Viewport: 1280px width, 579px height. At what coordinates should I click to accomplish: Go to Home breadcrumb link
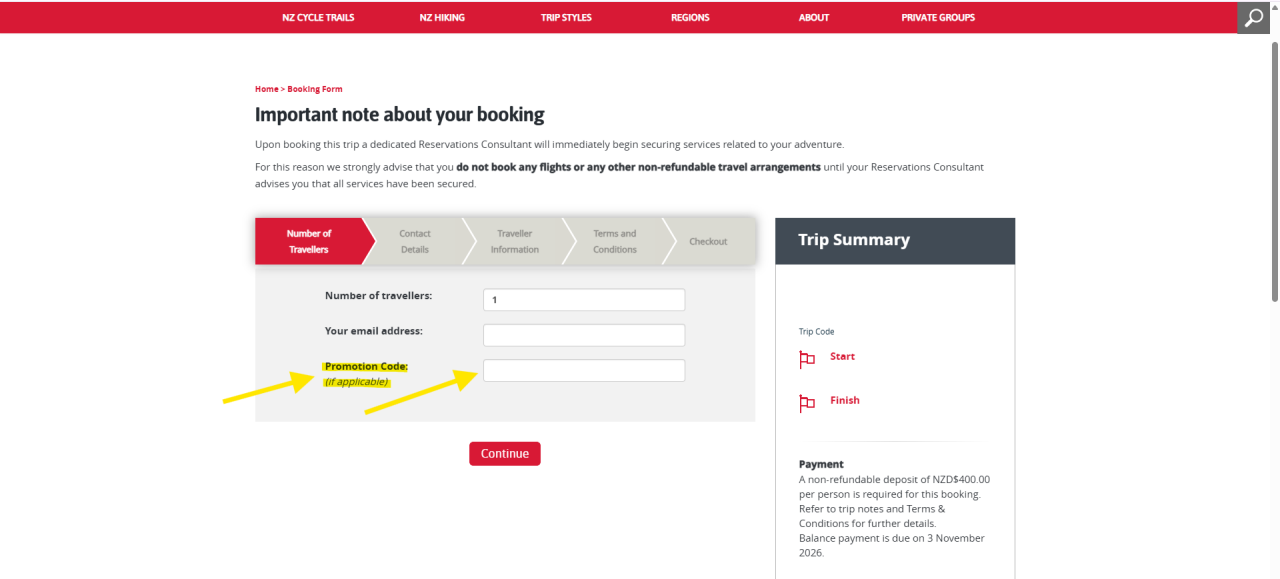[266, 89]
